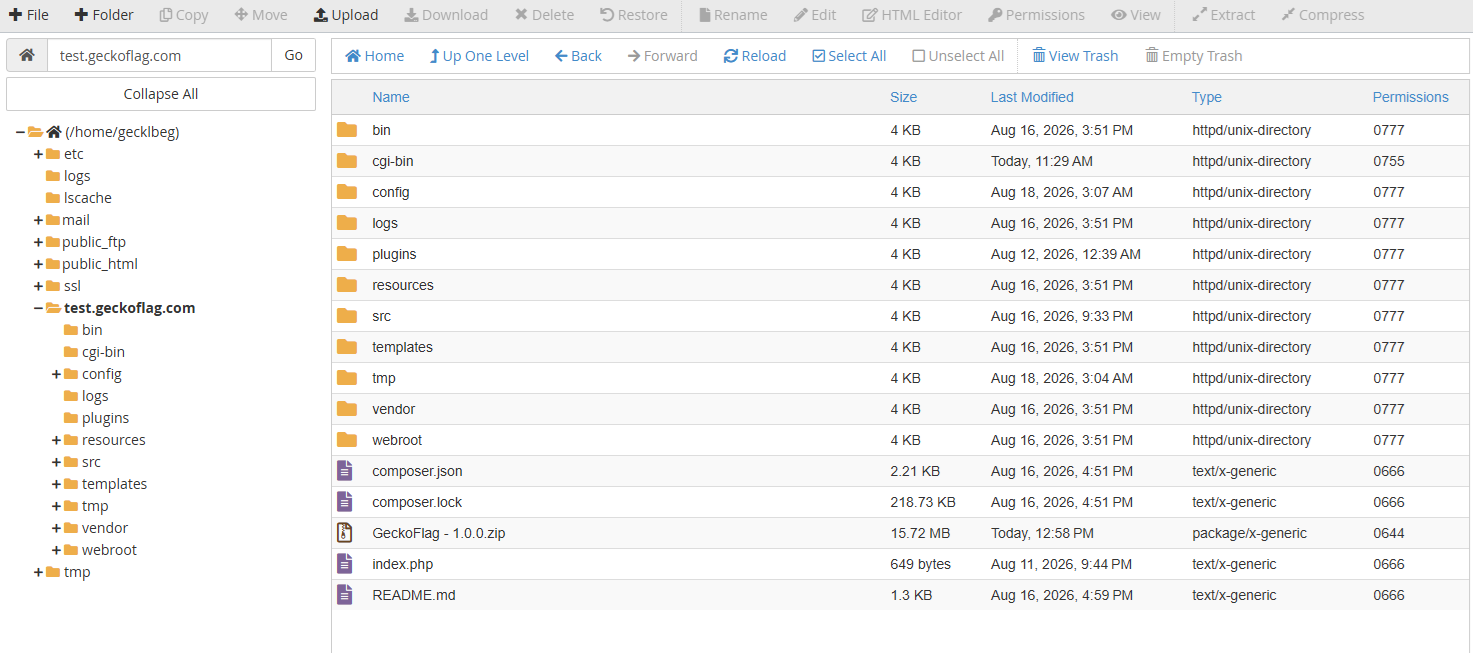
Task: Open the Upload dialog
Action: pyautogui.click(x=346, y=15)
